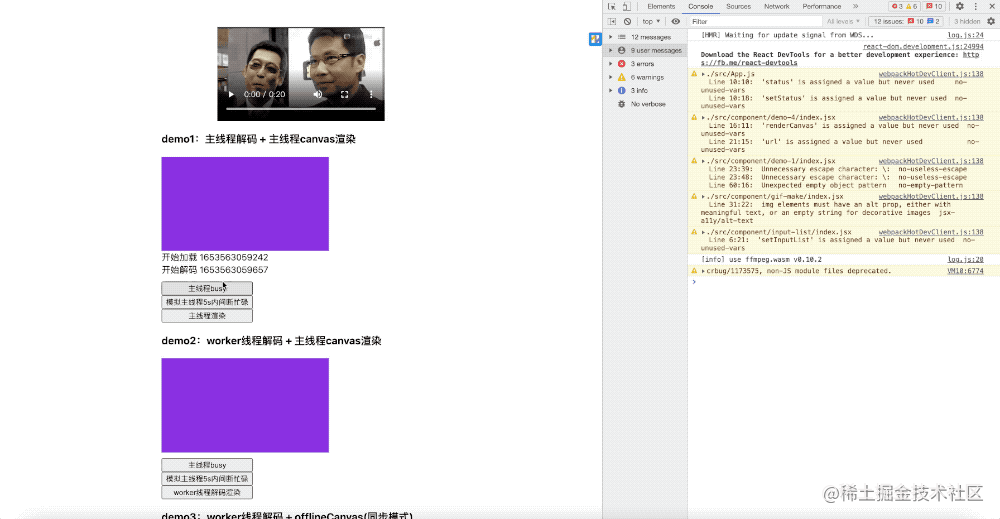Toggle the device toolbar icon
The width and height of the screenshot is (1000, 519).
[x=626, y=6]
